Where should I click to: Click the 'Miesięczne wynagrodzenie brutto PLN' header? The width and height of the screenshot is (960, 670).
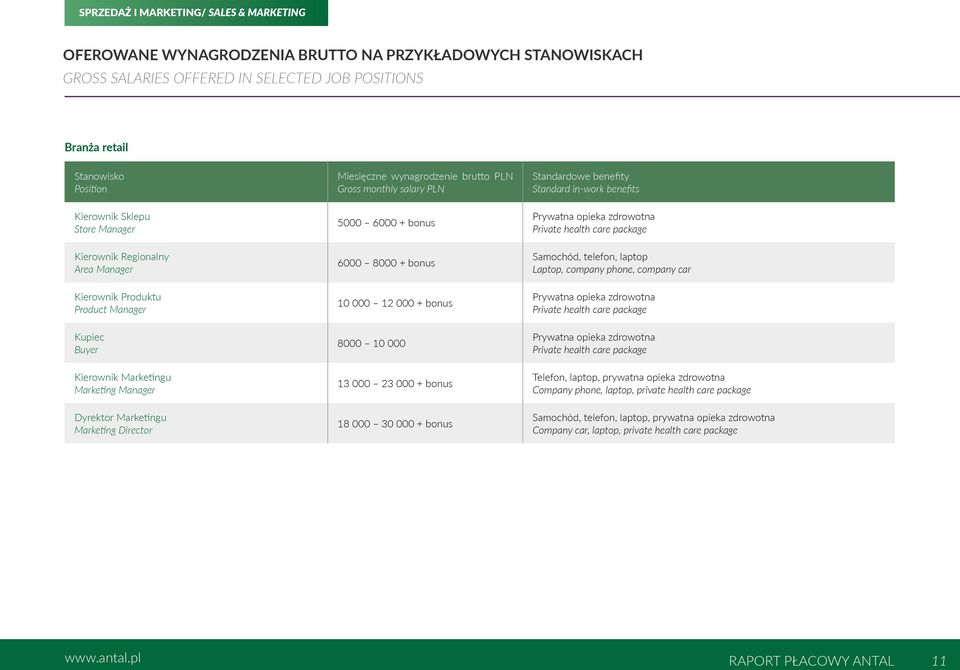pyautogui.click(x=425, y=182)
